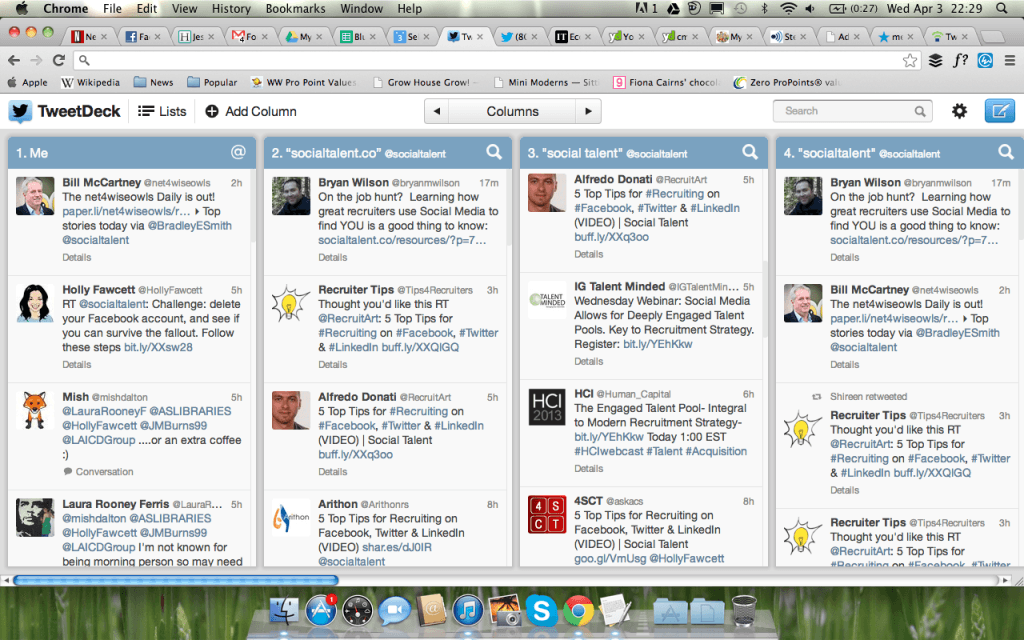This screenshot has height=640, width=1024.
Task: Open Mini Moderns bookmark
Action: 546,82
